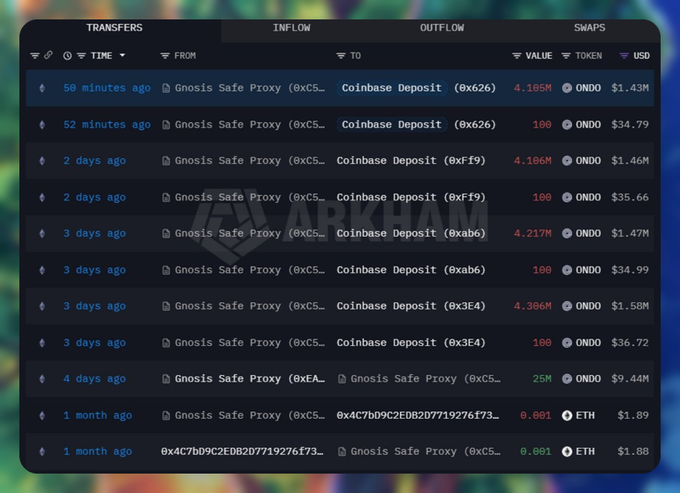Open the SWAPS tab
The image size is (680, 493).
coord(589,28)
